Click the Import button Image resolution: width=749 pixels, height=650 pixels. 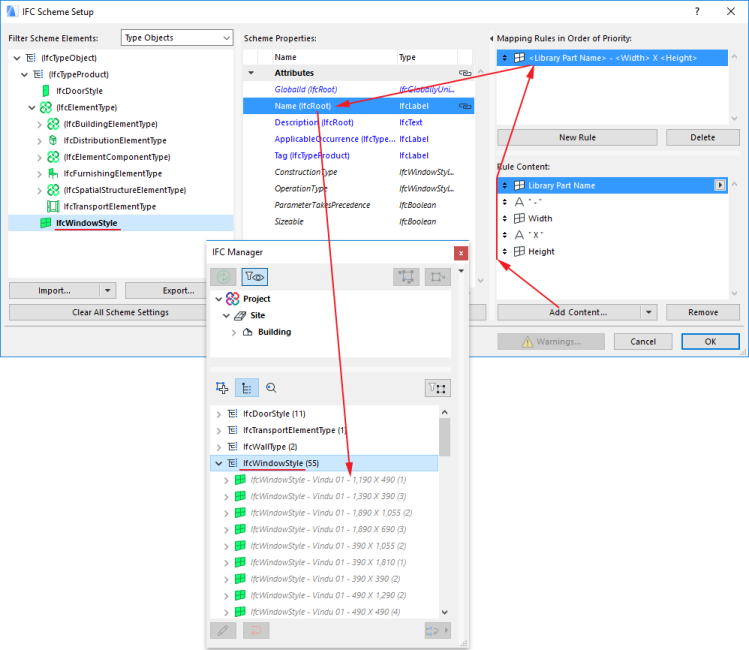[x=54, y=290]
